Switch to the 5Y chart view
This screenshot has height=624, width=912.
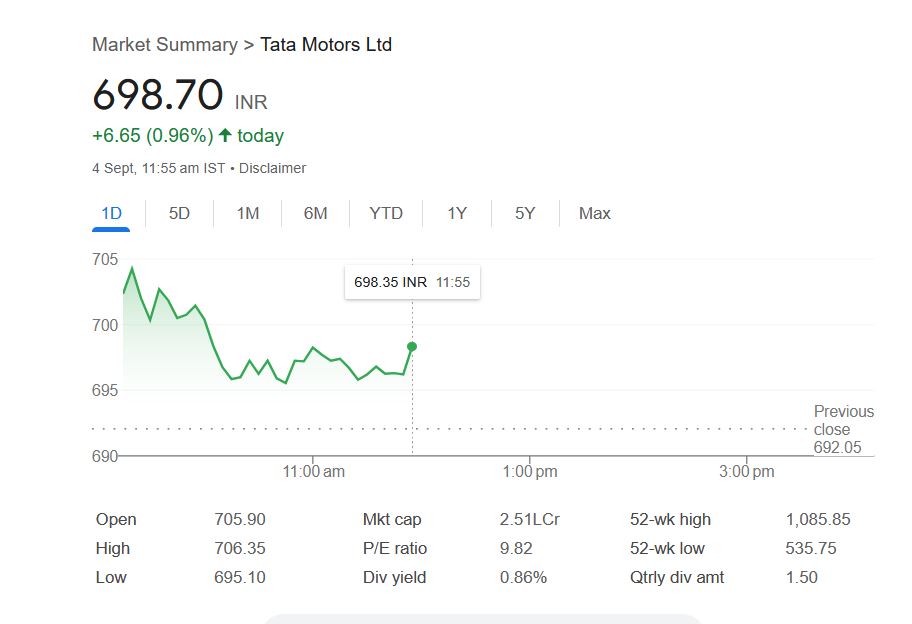(525, 213)
